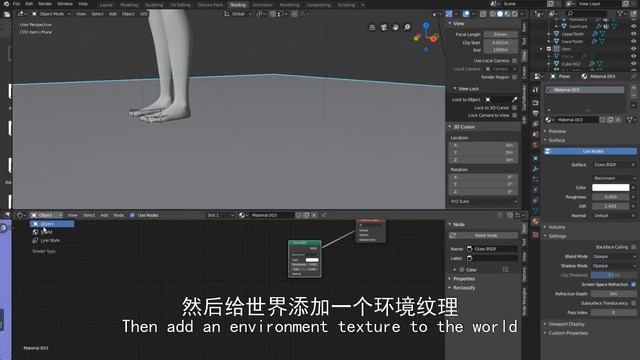Open the Output properties tab icon
Screen dimensions: 640x360
pos(536,113)
